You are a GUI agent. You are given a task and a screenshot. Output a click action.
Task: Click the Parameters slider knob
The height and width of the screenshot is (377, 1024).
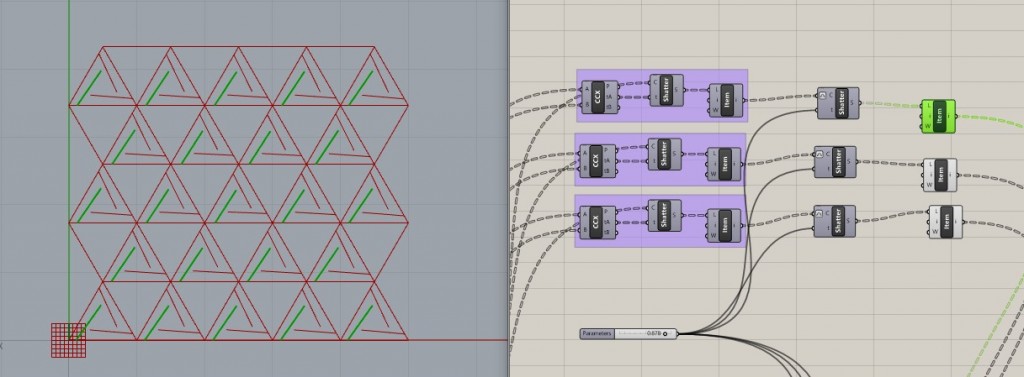665,334
